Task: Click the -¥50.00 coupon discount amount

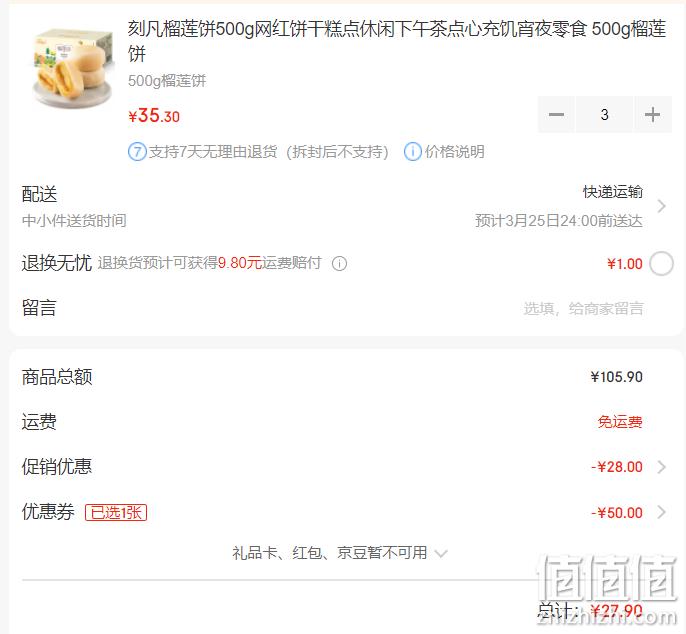Action: click(x=617, y=512)
